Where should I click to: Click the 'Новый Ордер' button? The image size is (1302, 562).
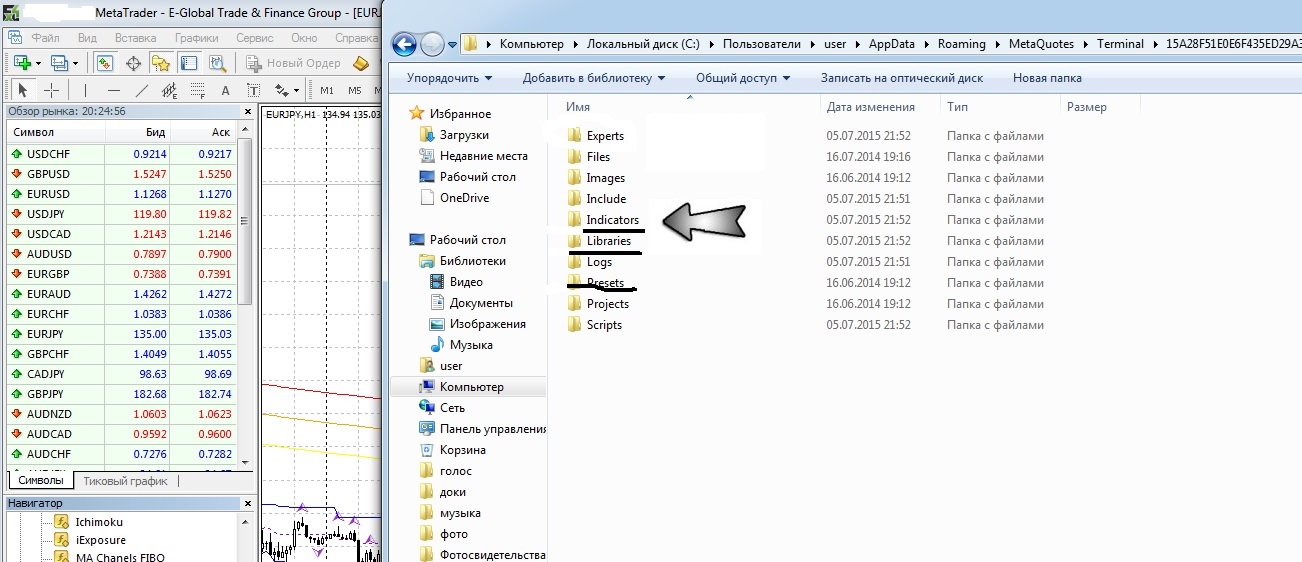coord(294,63)
